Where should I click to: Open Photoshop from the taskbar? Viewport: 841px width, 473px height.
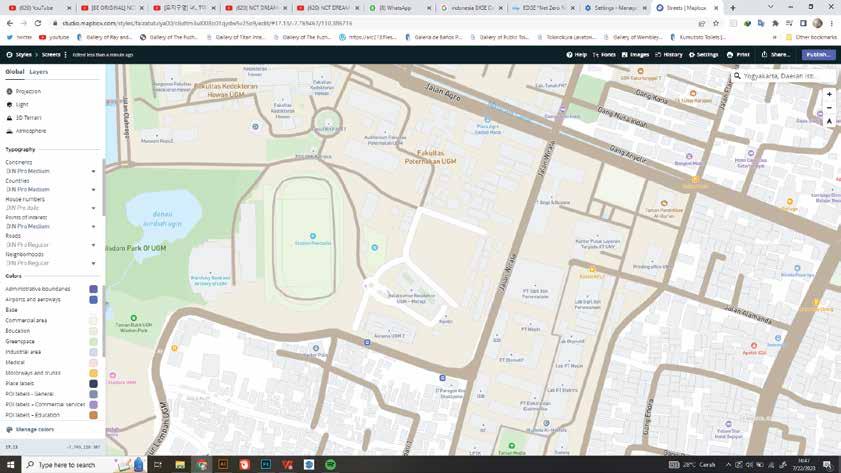click(265, 464)
